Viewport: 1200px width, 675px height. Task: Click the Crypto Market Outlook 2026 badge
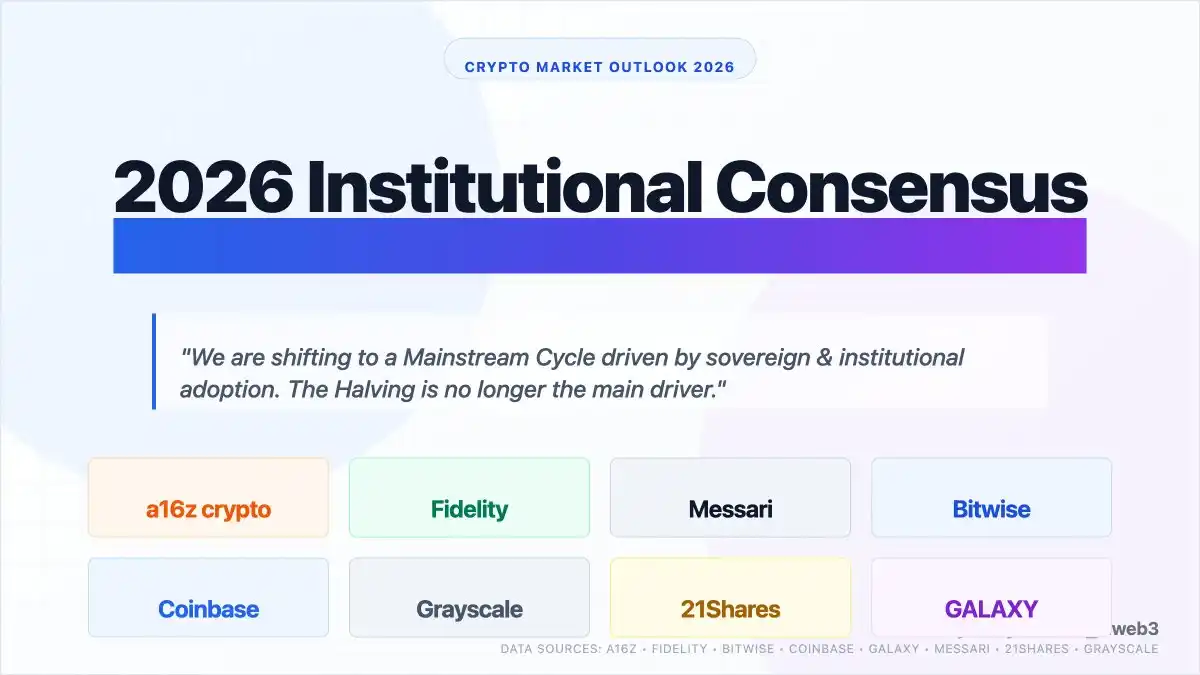click(x=600, y=68)
